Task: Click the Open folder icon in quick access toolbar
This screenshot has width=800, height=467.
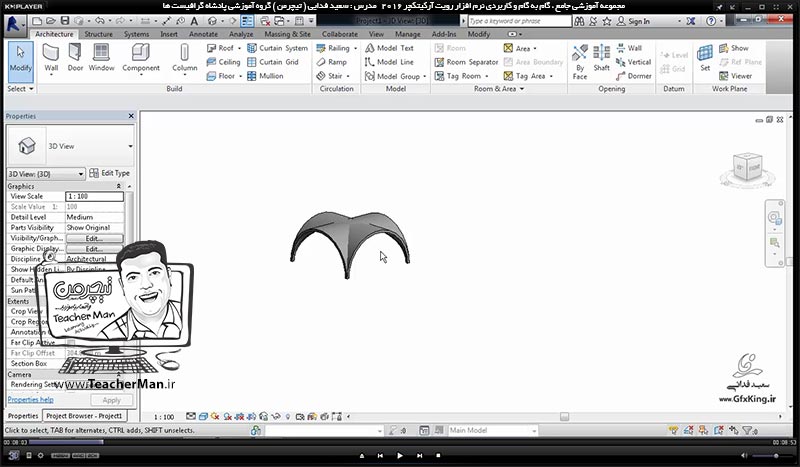Action: 51,21
